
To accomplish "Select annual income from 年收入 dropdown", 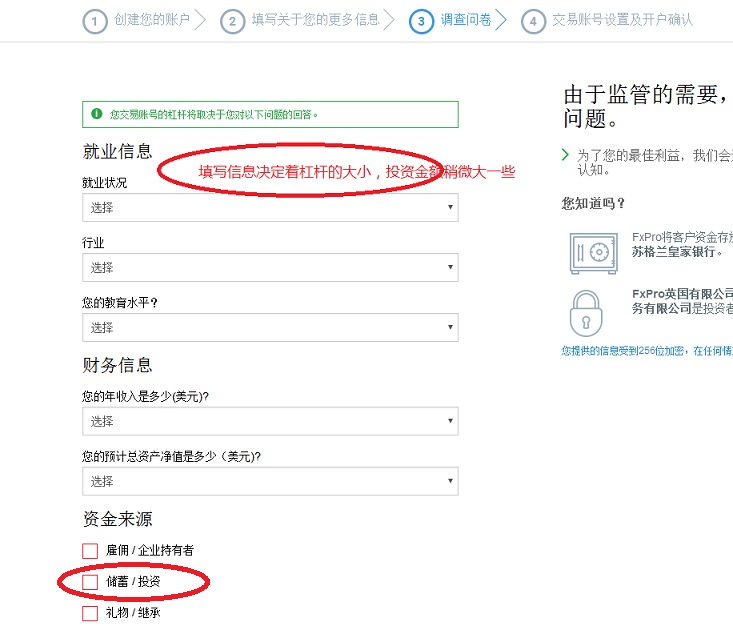I will coord(270,422).
